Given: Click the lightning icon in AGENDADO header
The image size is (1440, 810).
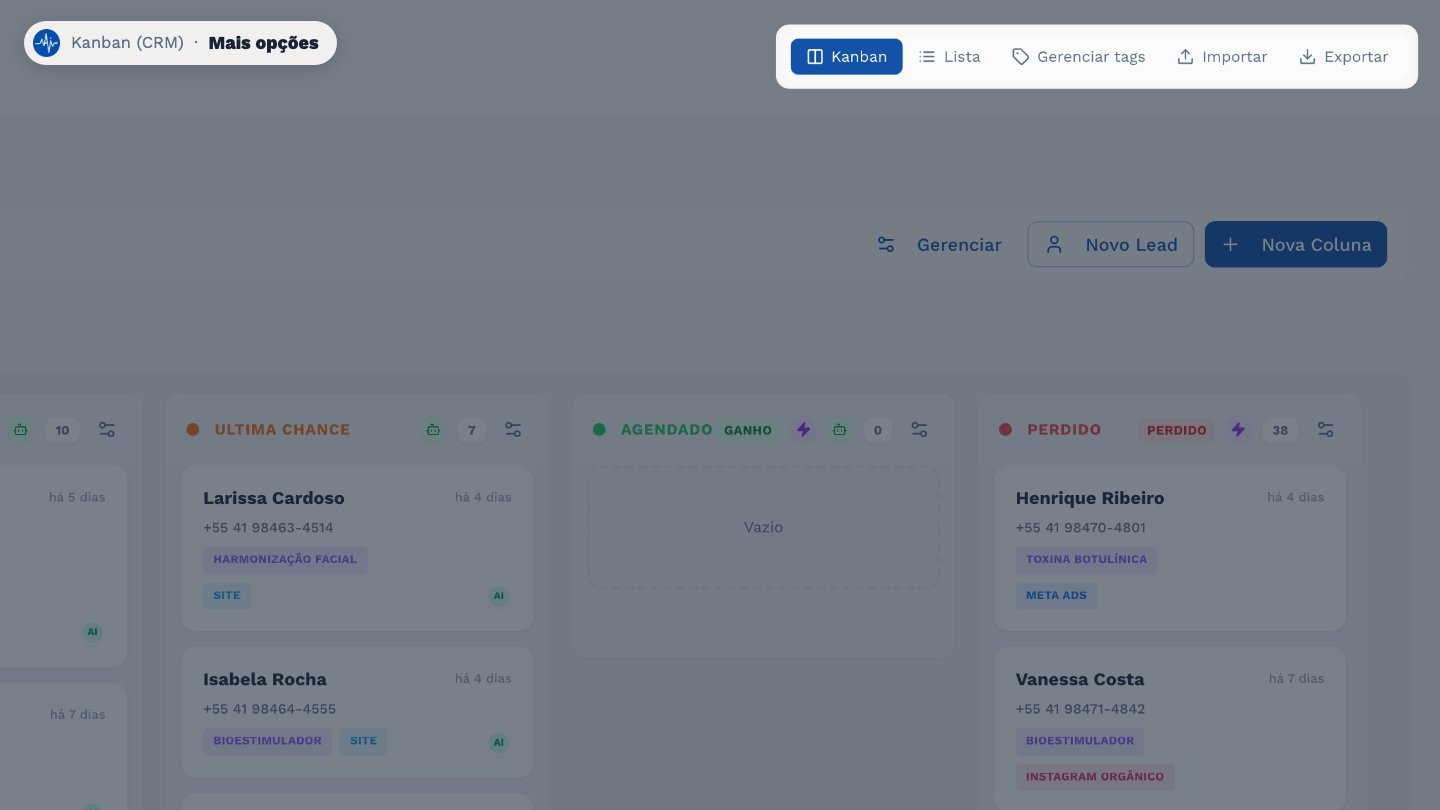Looking at the screenshot, I should coord(803,430).
